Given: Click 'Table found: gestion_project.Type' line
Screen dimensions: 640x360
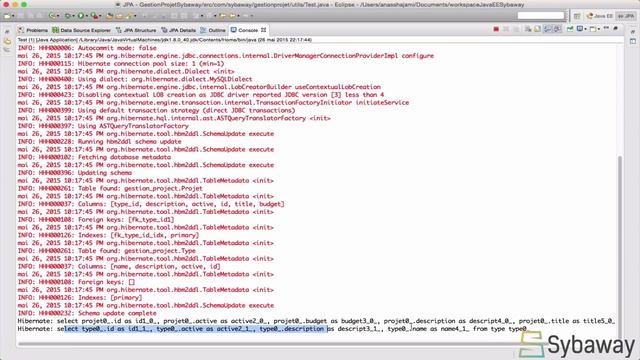Looking at the screenshot, I should pos(137,251).
